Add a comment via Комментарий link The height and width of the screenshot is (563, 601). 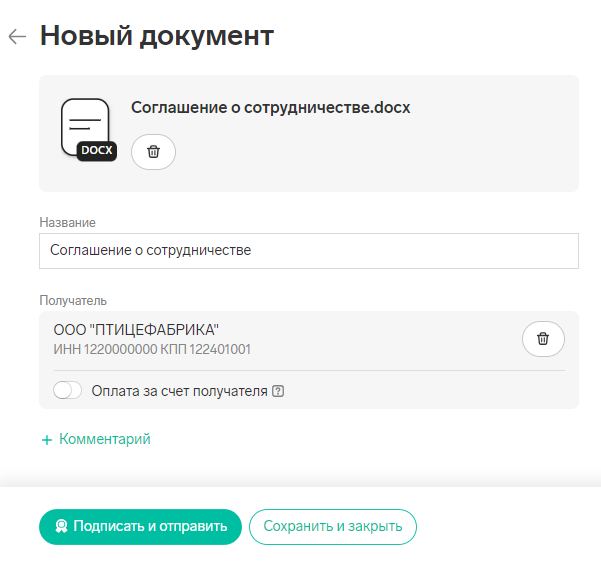click(x=105, y=439)
